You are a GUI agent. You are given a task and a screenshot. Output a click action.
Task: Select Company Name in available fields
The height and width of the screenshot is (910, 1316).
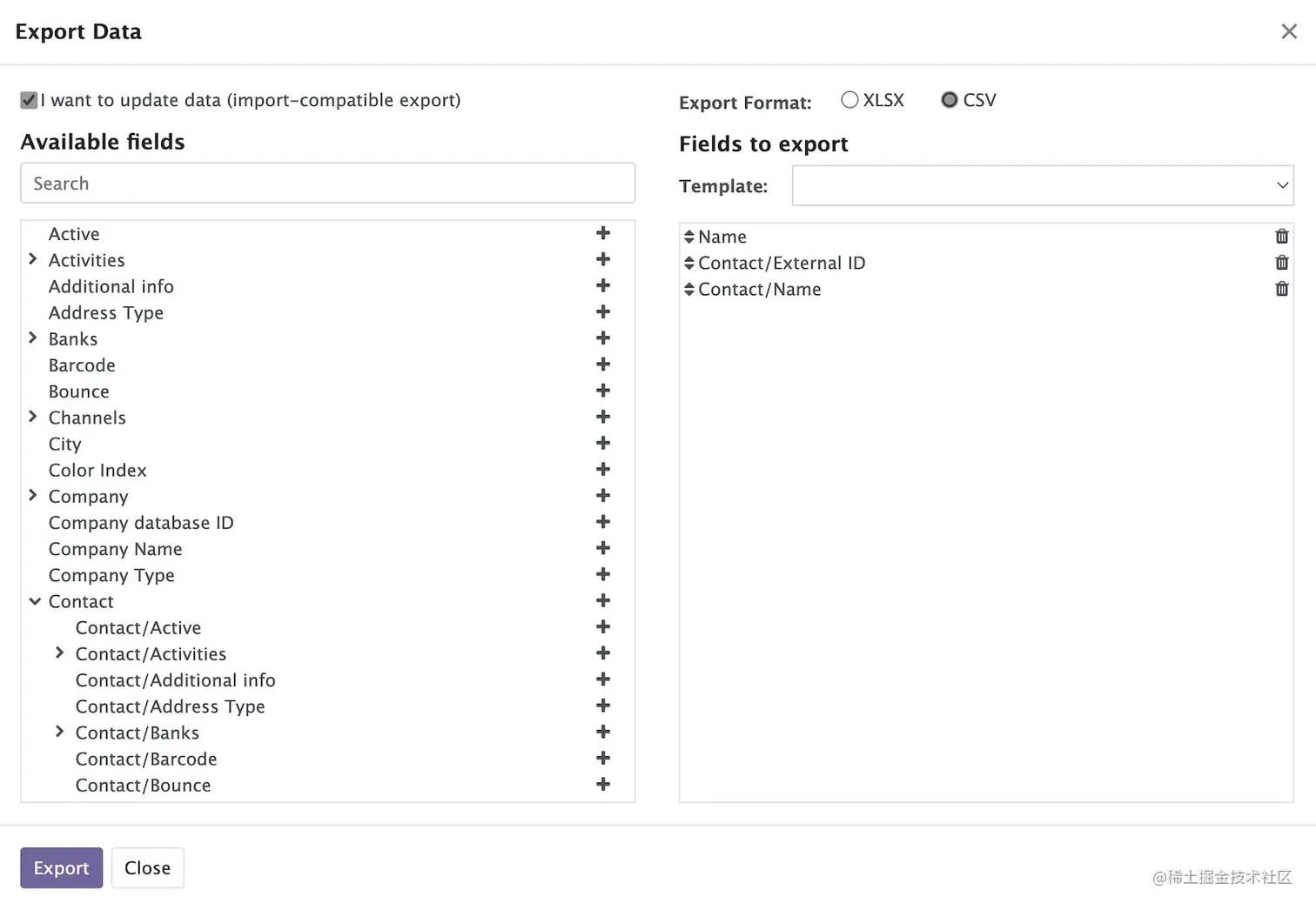[x=116, y=549]
